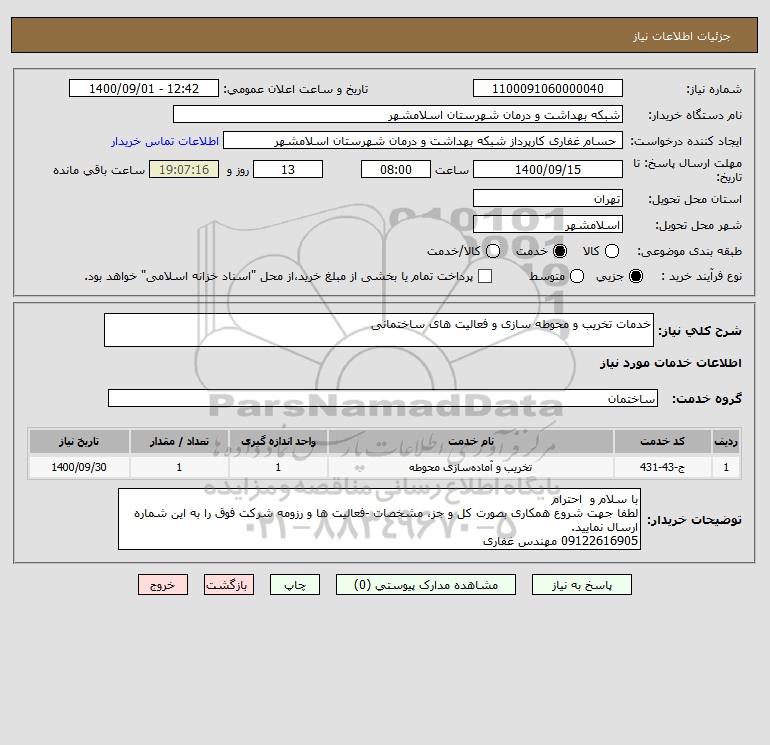Click the خروج exit button
770x745 pixels.
(x=163, y=585)
